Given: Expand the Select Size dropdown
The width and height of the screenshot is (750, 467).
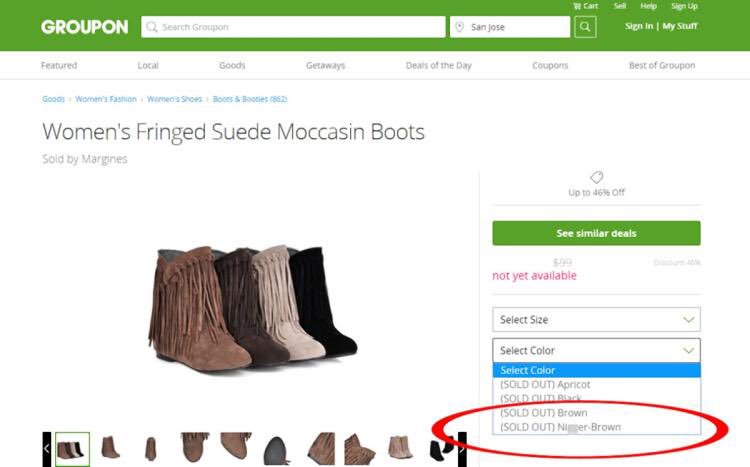Looking at the screenshot, I should (x=596, y=320).
